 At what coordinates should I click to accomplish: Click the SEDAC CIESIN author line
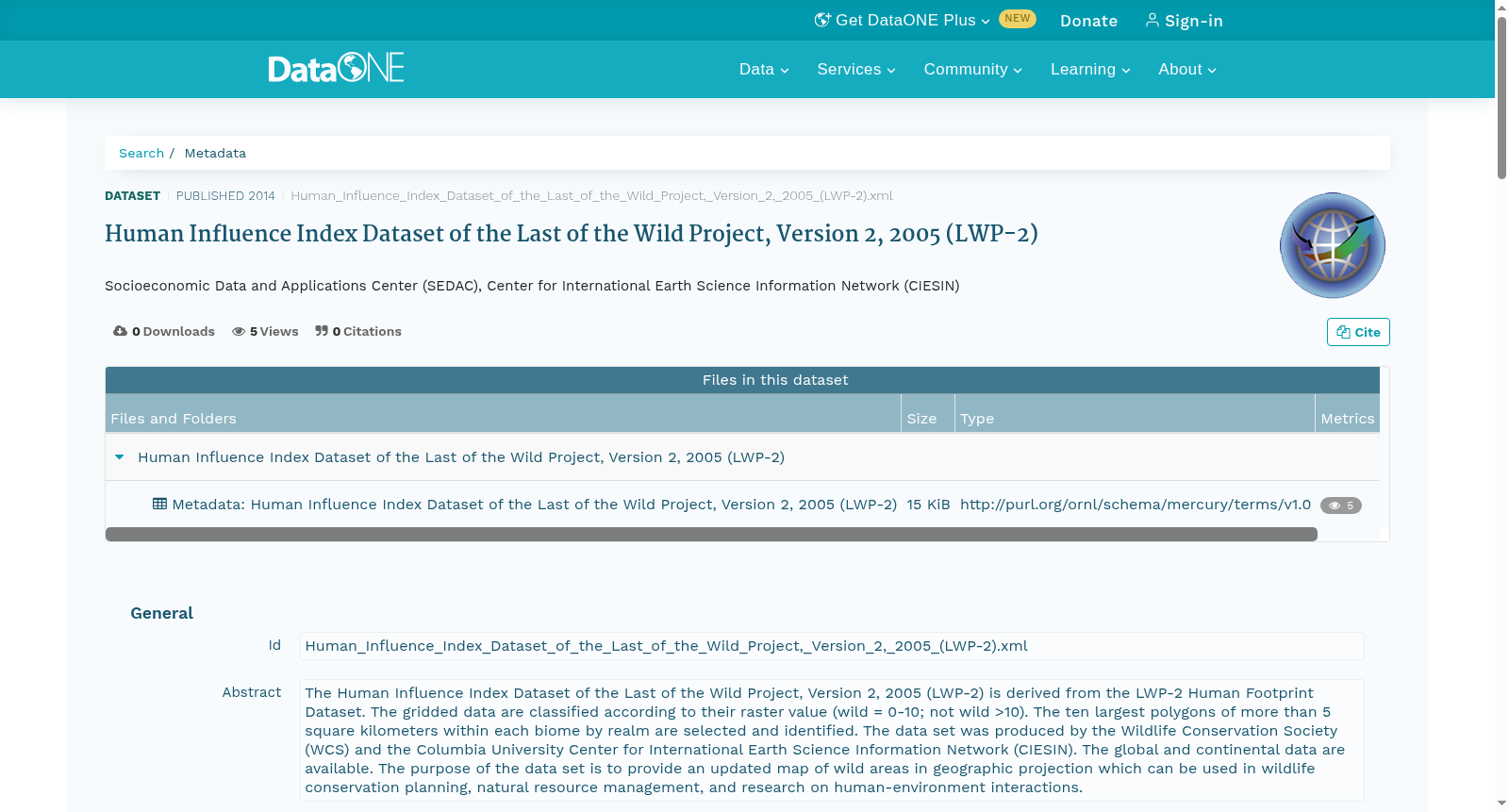pos(532,286)
